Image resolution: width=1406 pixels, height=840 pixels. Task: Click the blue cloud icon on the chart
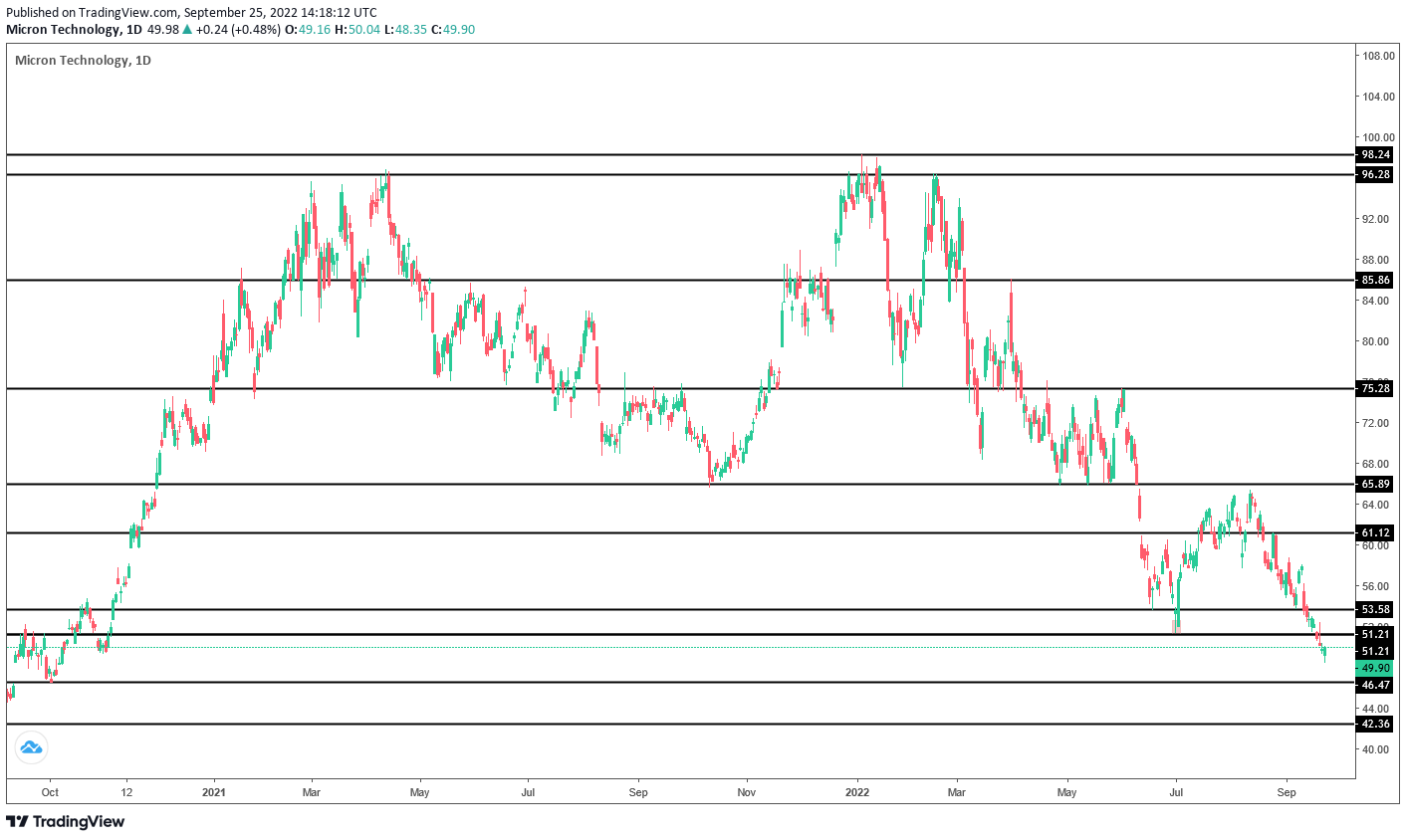31,747
